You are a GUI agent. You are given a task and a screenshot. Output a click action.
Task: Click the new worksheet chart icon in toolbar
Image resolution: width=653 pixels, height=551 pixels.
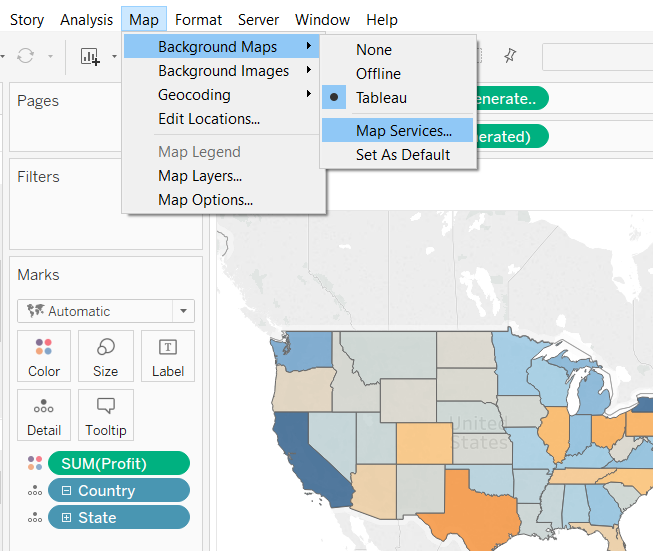pos(91,57)
